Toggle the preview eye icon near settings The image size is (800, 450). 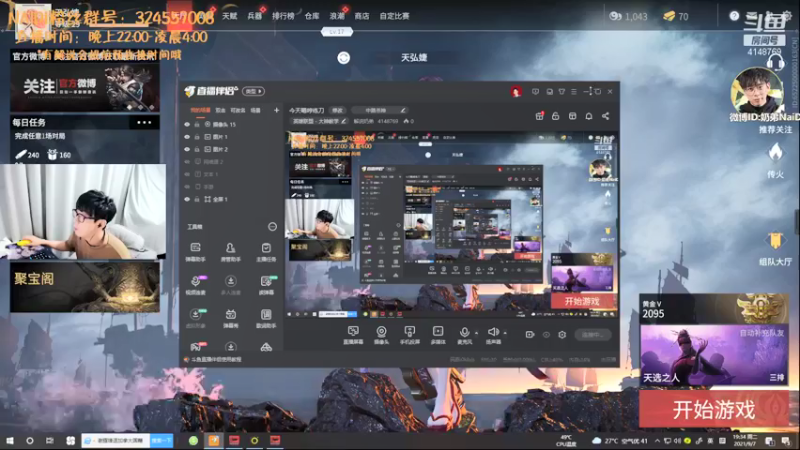click(546, 335)
